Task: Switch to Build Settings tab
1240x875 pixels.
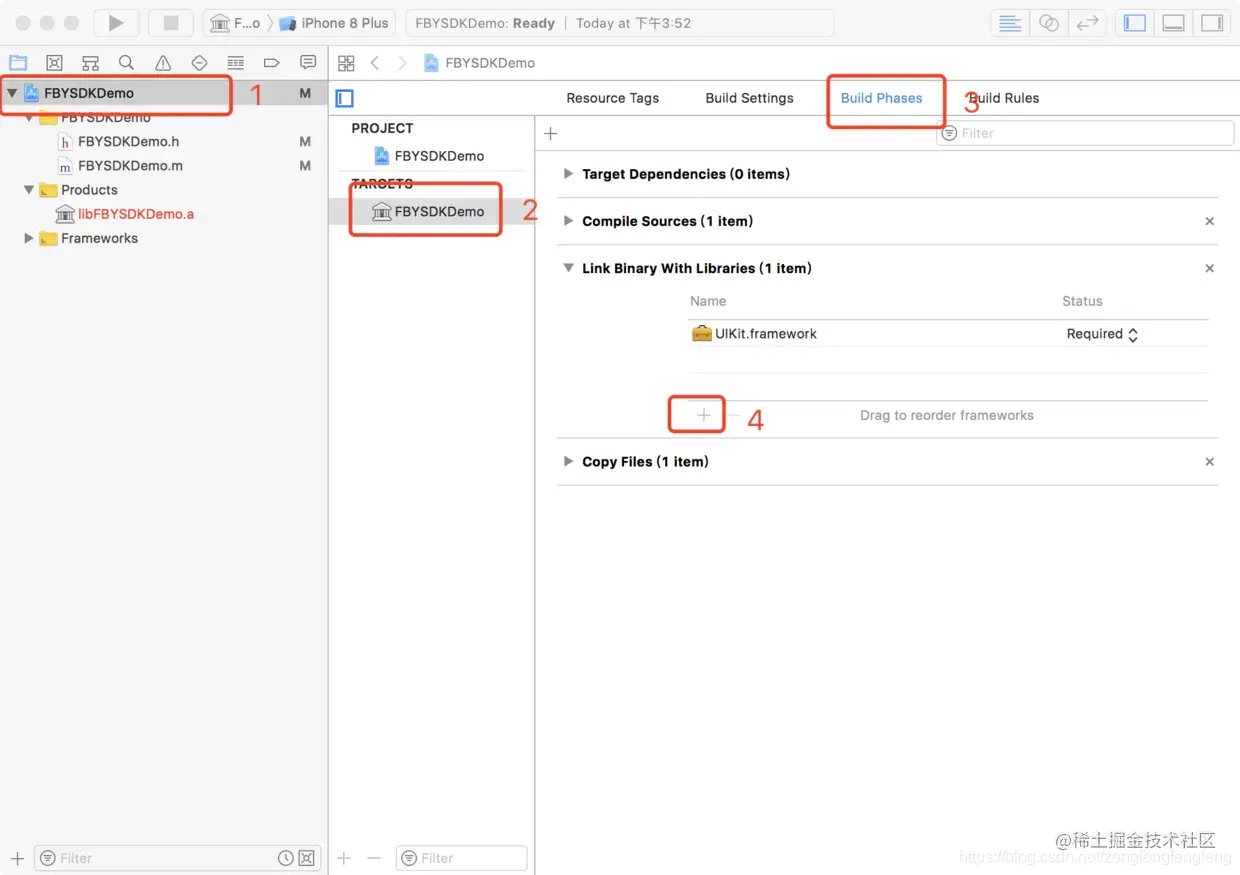Action: [x=749, y=98]
